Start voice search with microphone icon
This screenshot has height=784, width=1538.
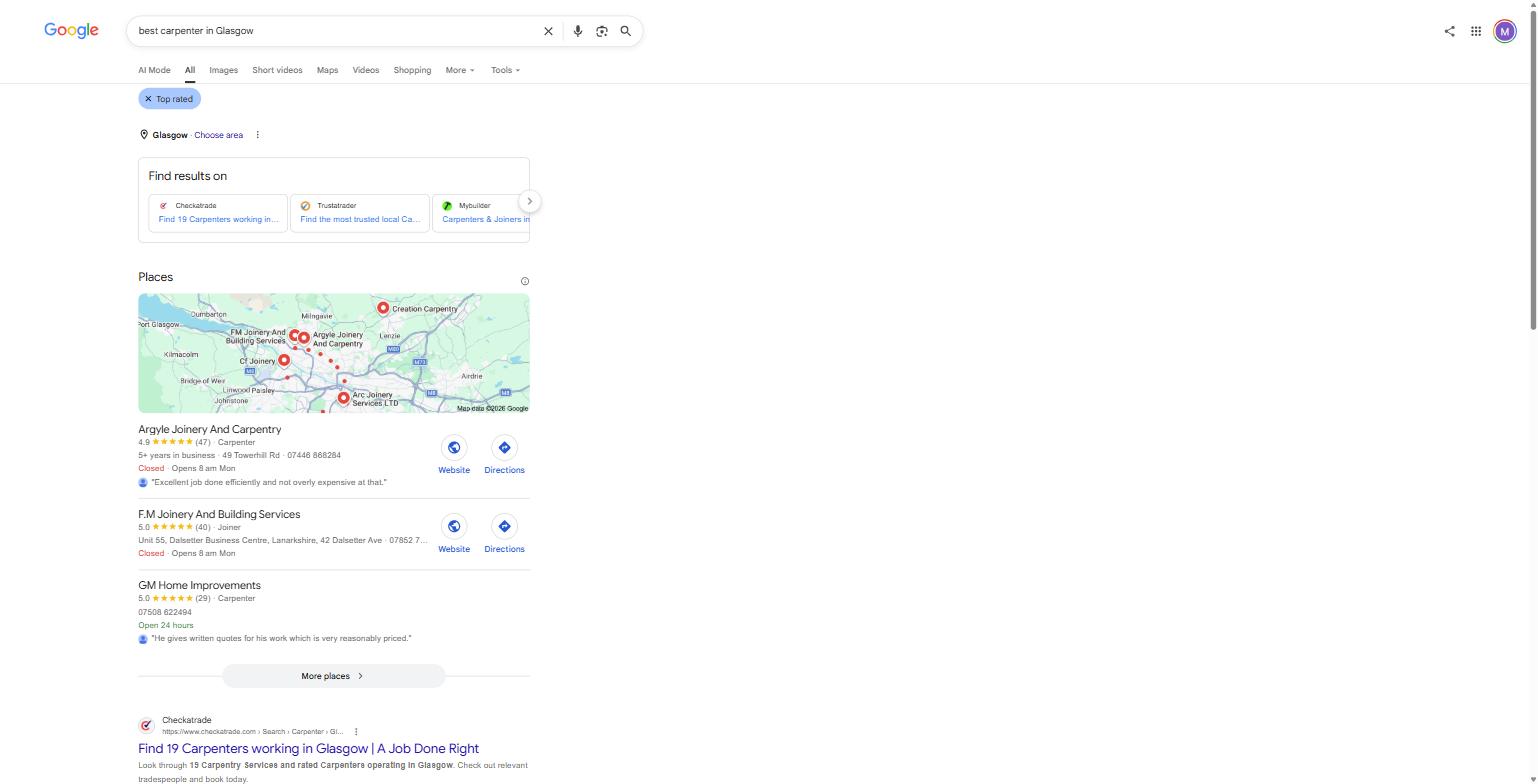(x=577, y=31)
